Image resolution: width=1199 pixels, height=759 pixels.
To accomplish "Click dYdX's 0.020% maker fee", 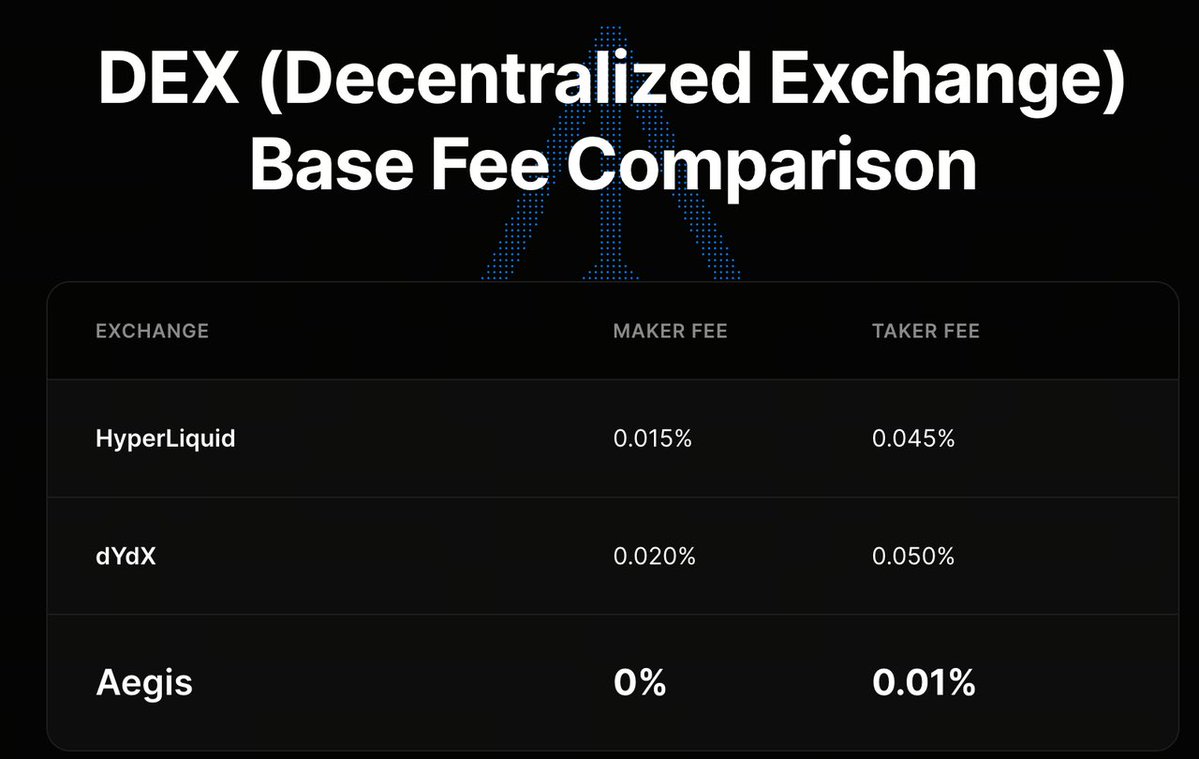I will click(x=654, y=556).
